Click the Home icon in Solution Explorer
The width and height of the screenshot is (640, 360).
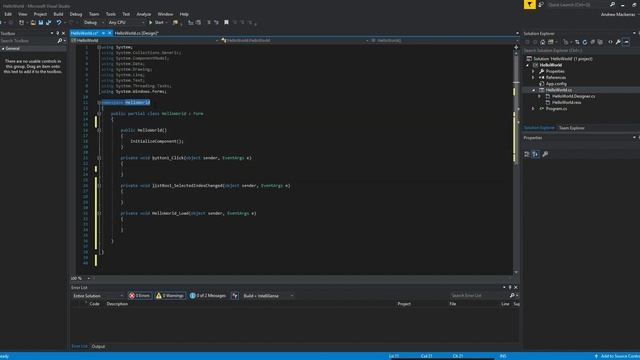click(x=542, y=42)
